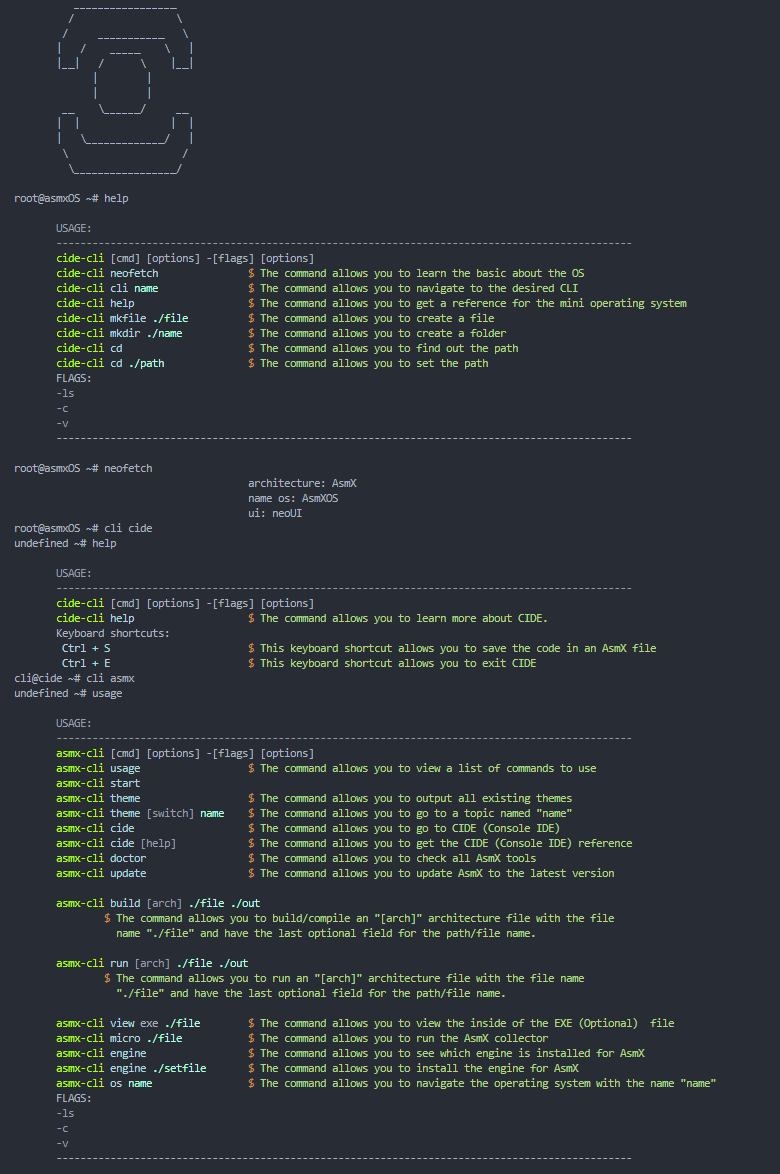Click description 'save the code in an AsmX file'
The width and height of the screenshot is (780, 1174).
click(x=572, y=648)
